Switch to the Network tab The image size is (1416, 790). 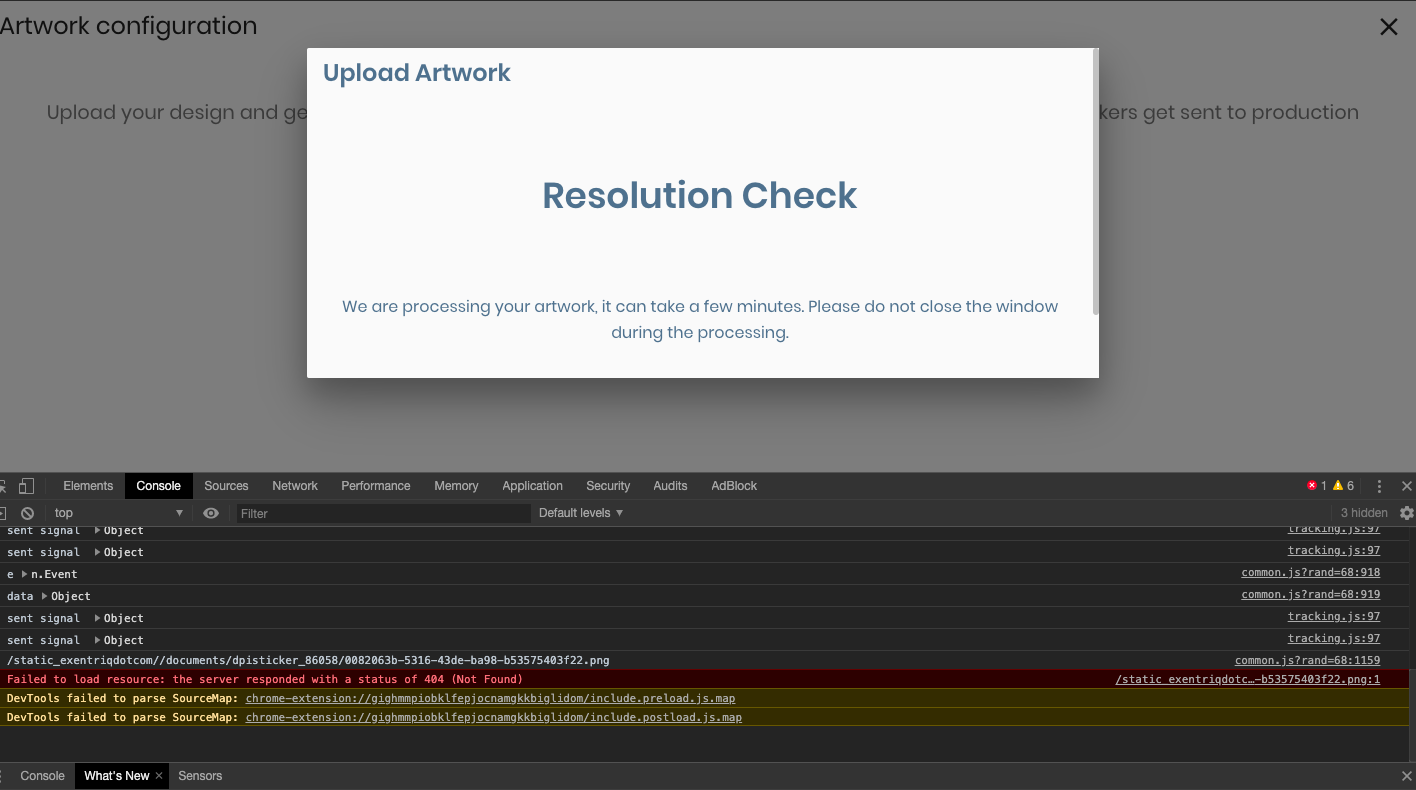pos(294,486)
